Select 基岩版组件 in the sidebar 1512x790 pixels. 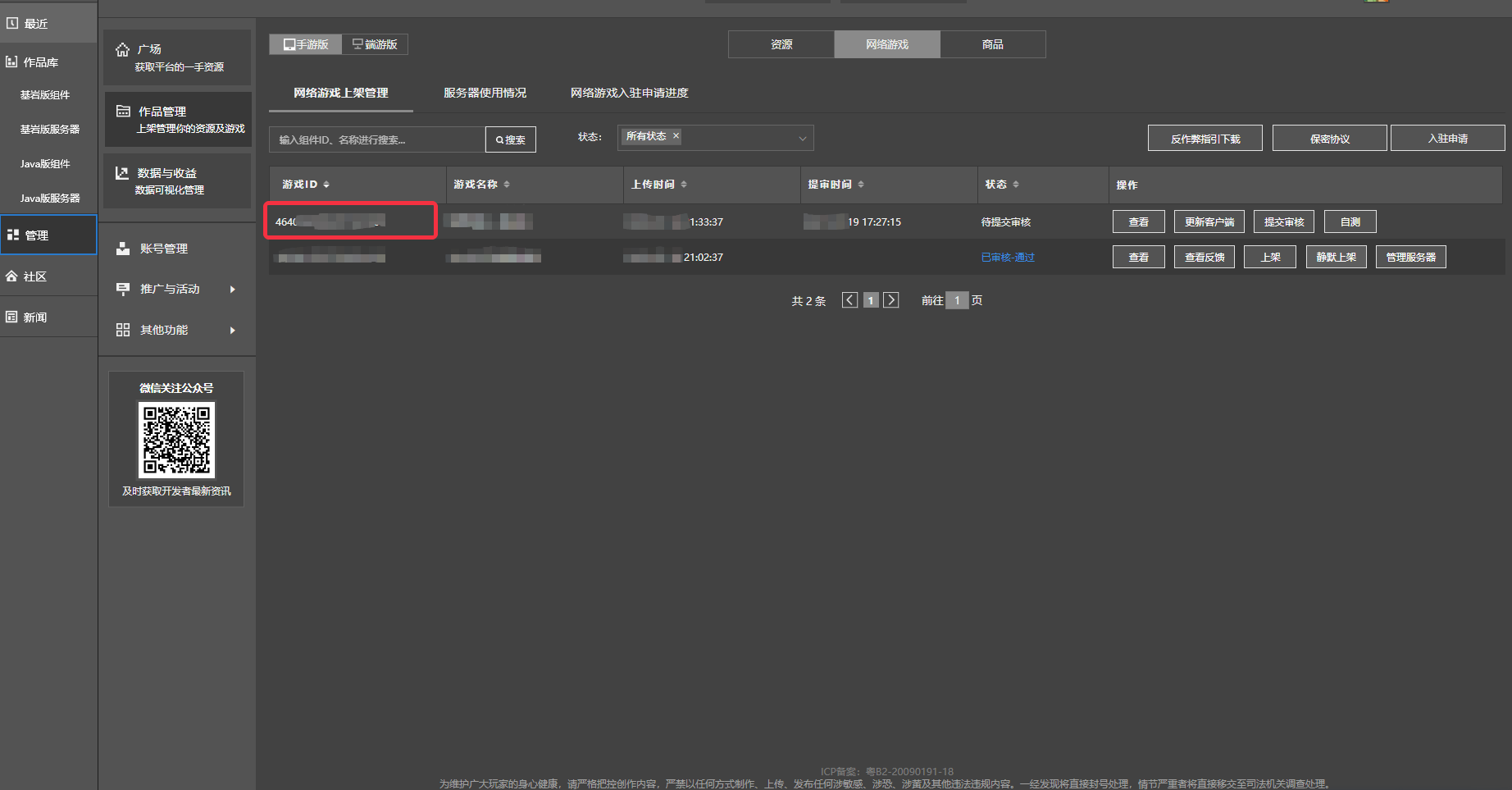[x=45, y=95]
